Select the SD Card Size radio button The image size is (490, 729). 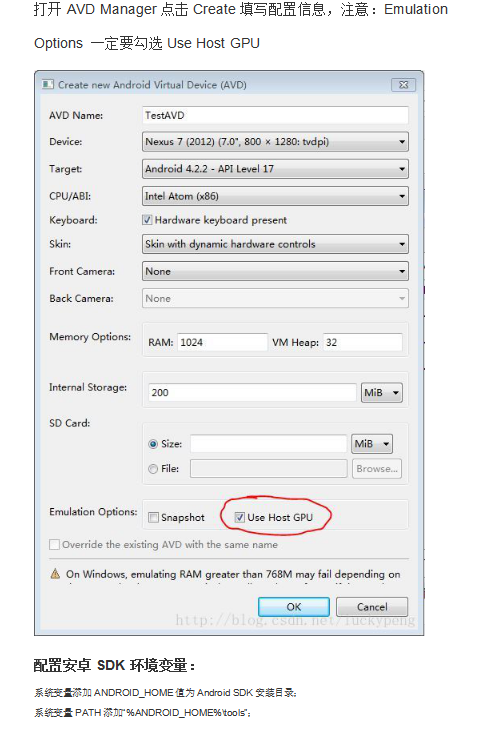pyautogui.click(x=153, y=444)
